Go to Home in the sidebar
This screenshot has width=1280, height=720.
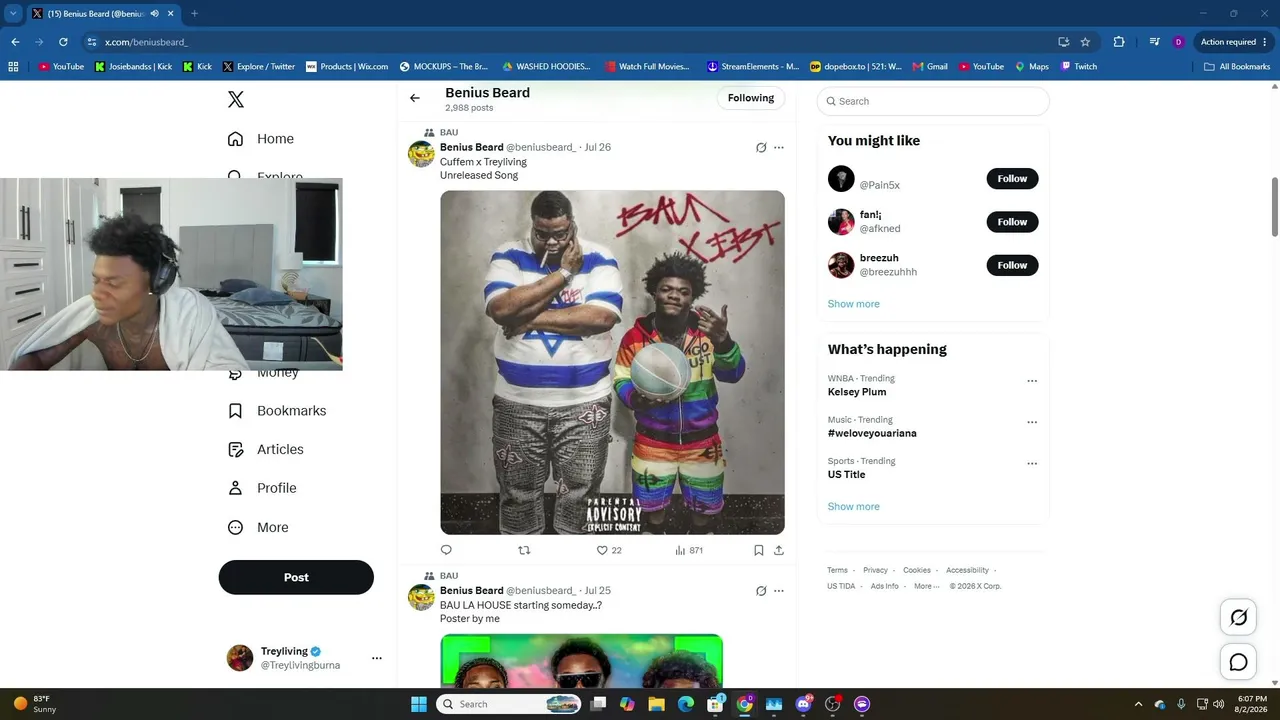click(261, 139)
